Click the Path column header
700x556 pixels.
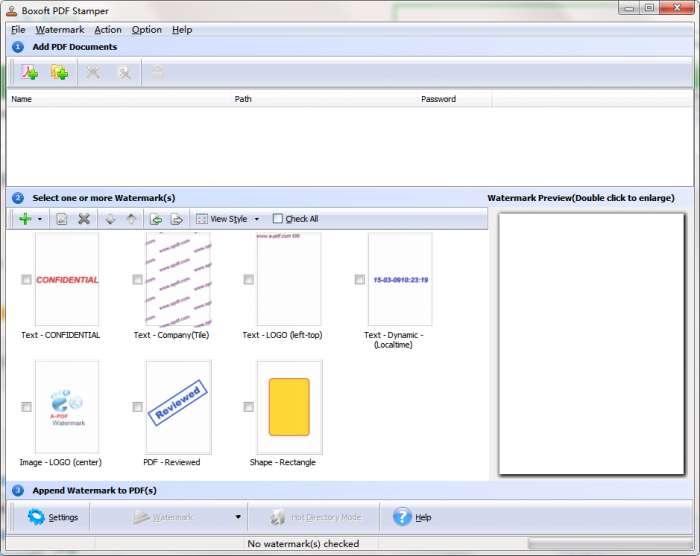coord(243,99)
